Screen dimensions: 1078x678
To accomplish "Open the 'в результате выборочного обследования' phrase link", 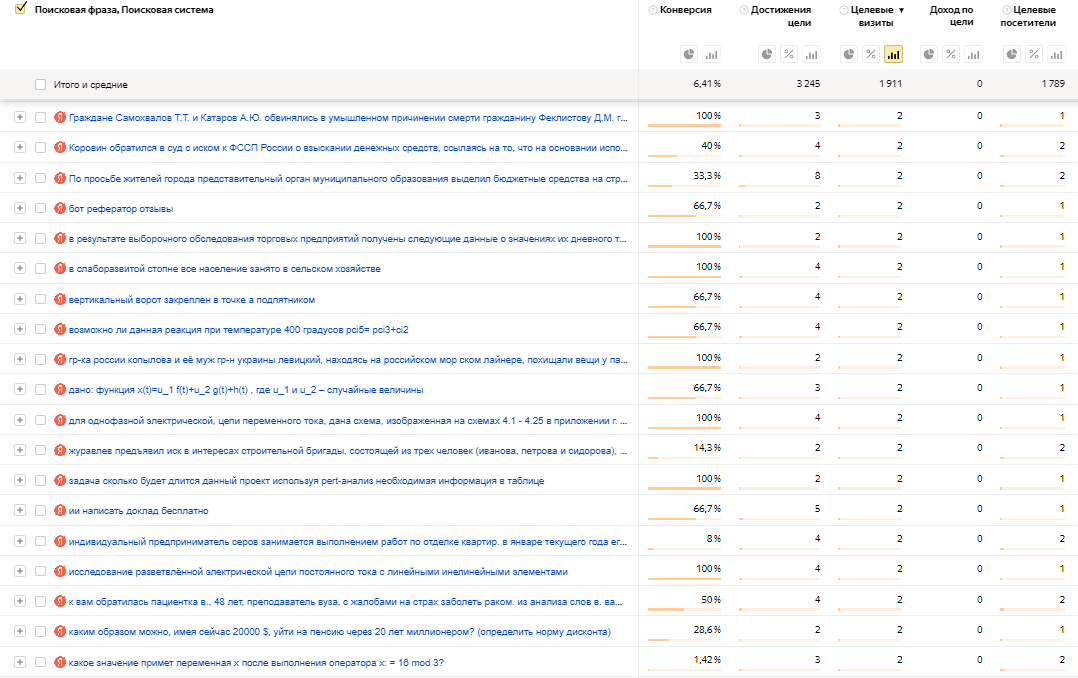I will coord(348,239).
